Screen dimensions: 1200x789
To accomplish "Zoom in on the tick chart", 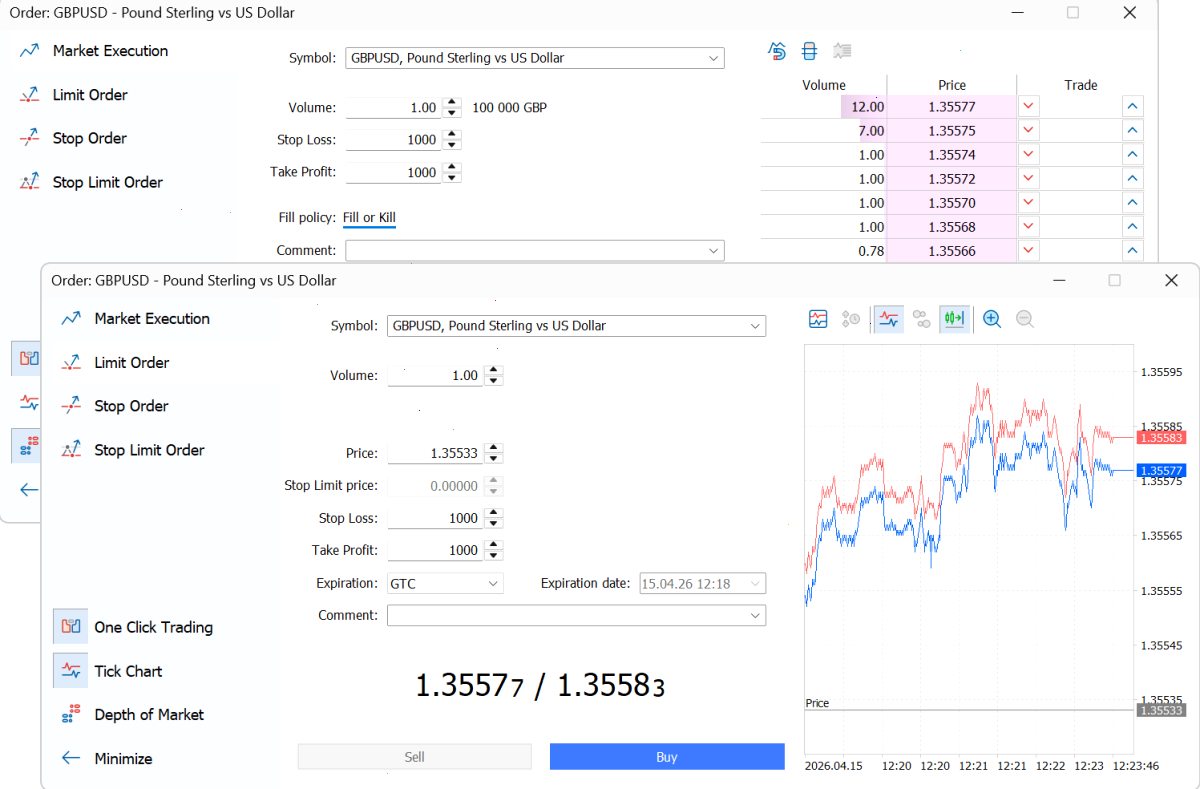I will (992, 319).
